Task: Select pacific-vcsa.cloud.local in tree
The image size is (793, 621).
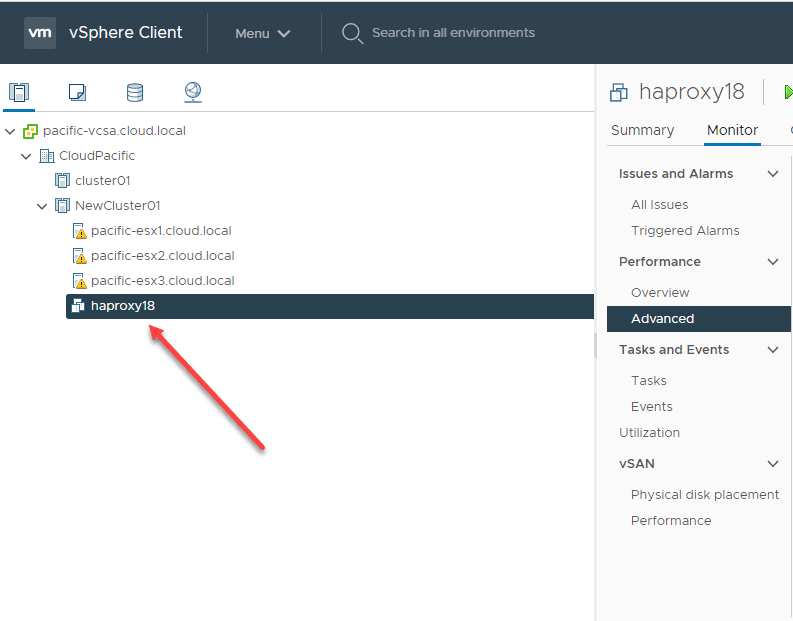Action: click(x=114, y=131)
